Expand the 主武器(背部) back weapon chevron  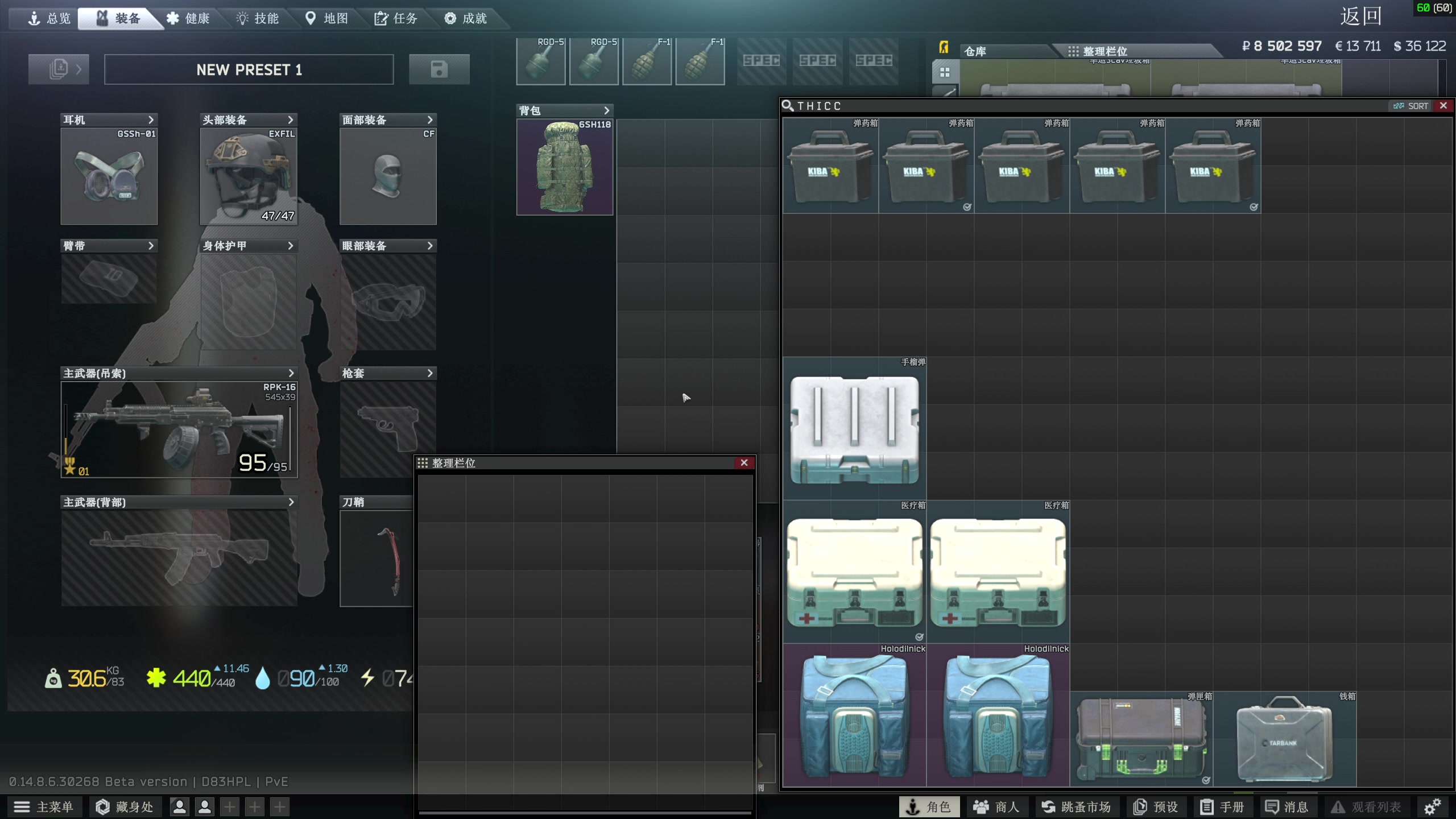tap(291, 502)
